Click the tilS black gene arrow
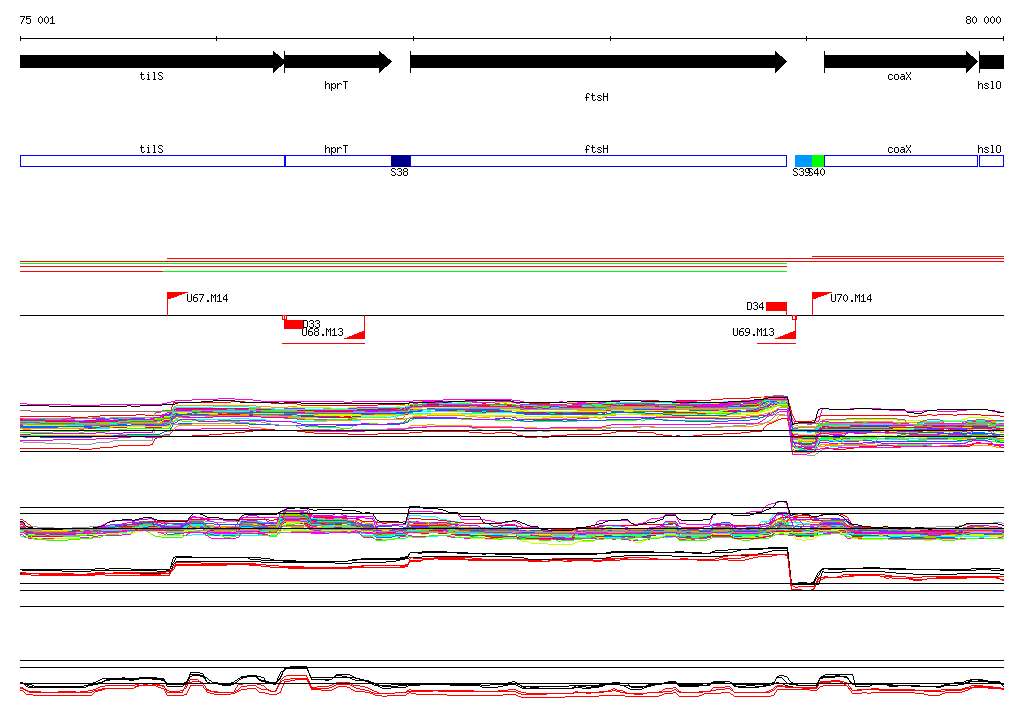The height and width of the screenshot is (714, 1024). pos(152,62)
